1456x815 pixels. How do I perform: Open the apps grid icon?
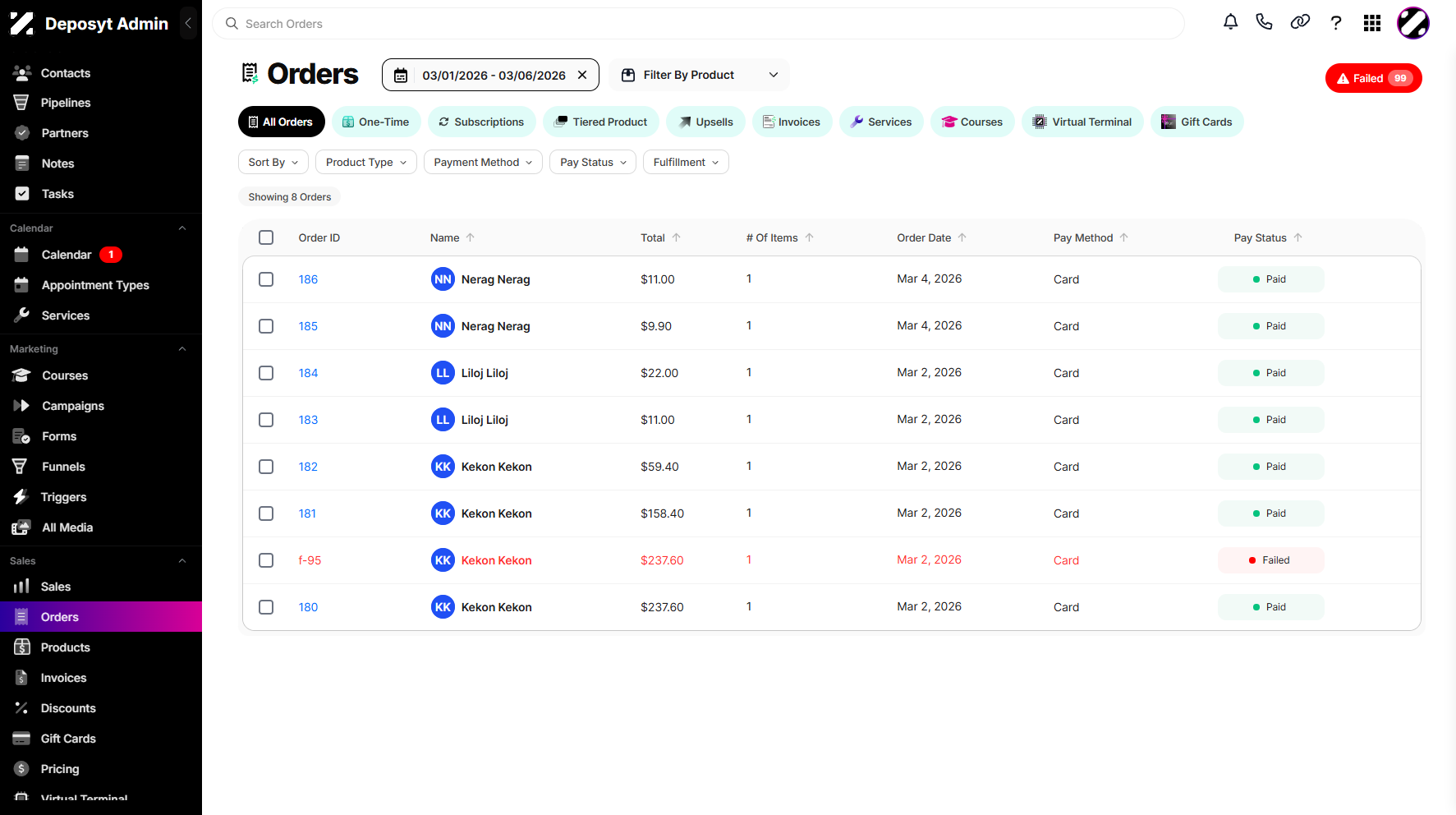[1372, 23]
